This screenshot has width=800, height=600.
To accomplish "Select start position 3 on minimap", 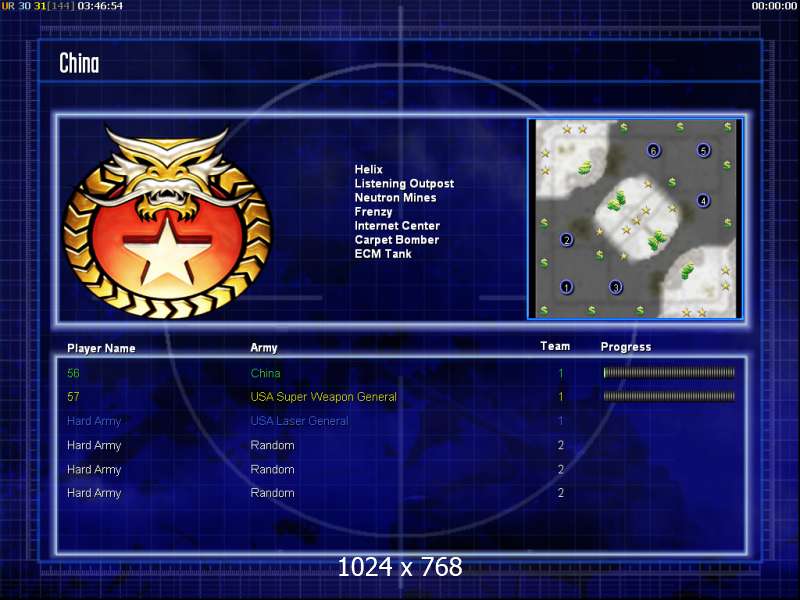I will tap(616, 287).
